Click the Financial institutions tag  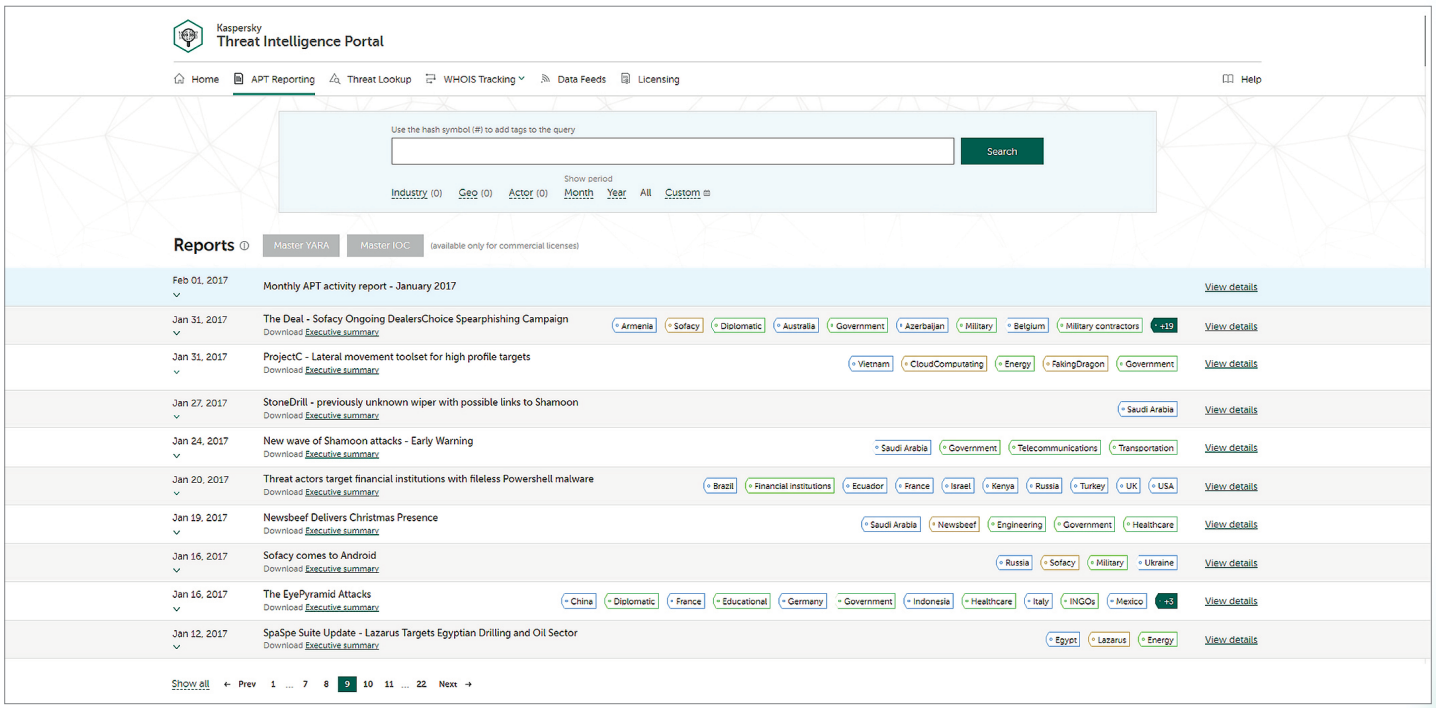pos(790,486)
